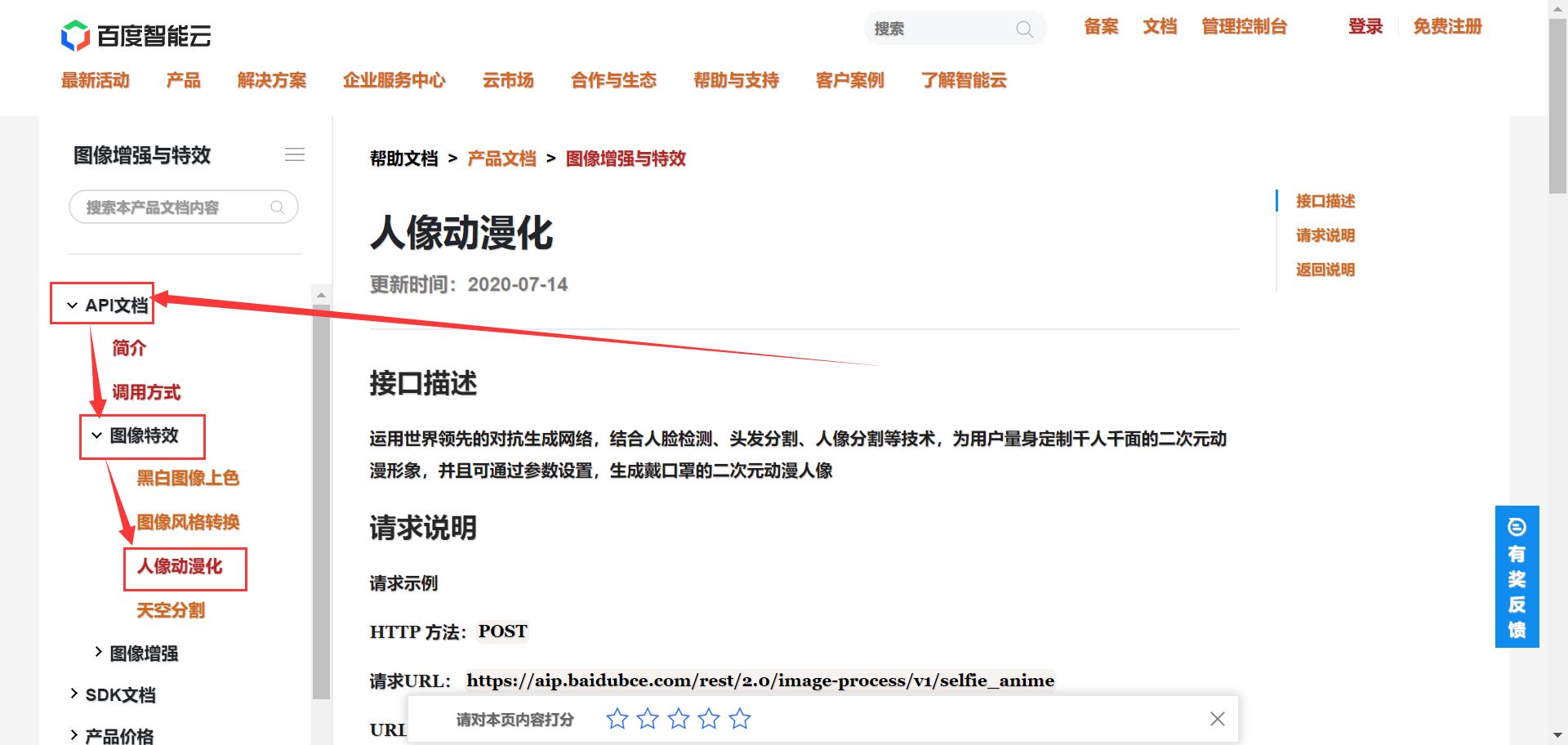
Task: Click the POST method text
Action: [503, 631]
